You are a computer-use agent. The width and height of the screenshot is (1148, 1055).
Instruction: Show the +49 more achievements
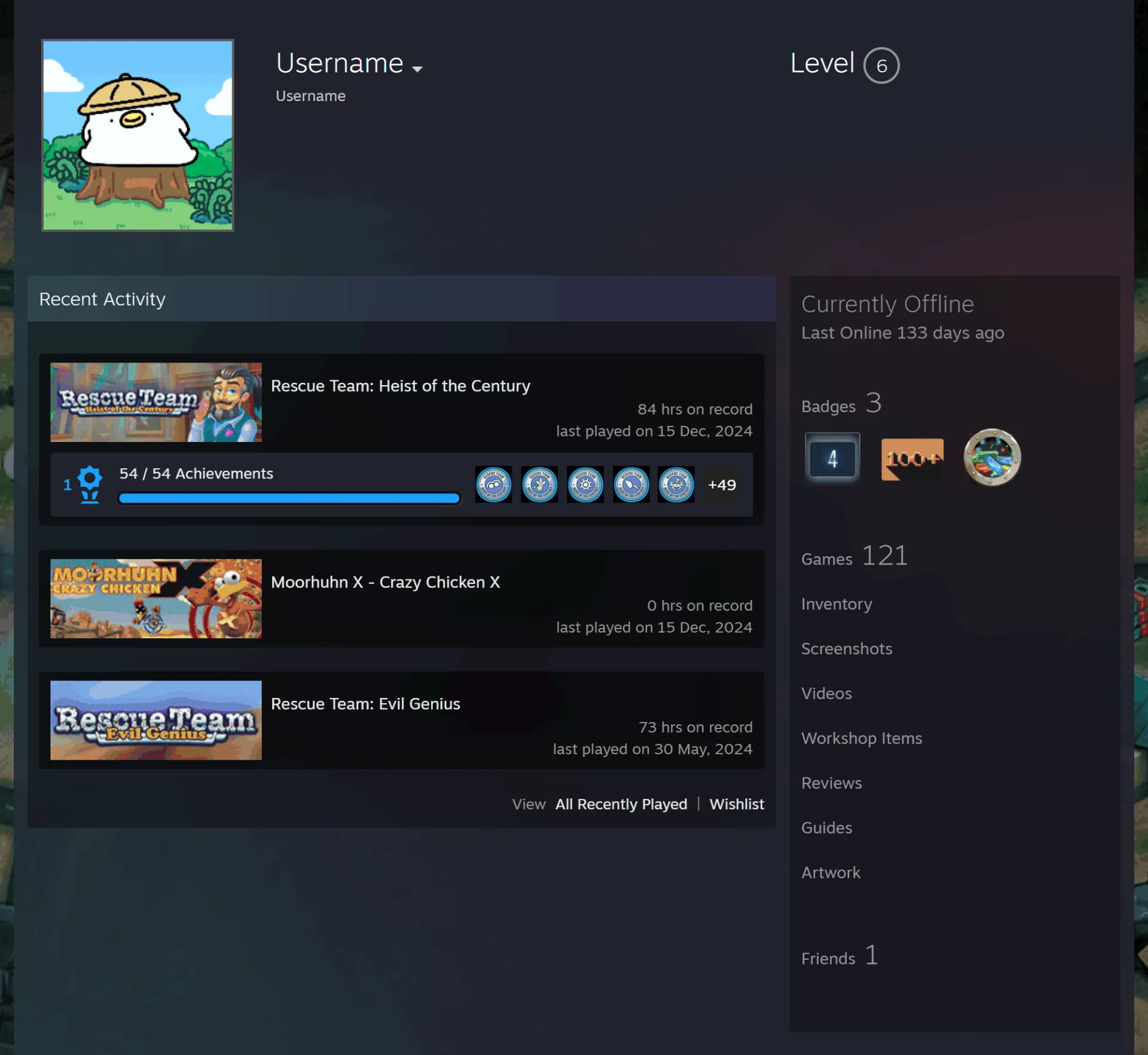[x=722, y=485]
